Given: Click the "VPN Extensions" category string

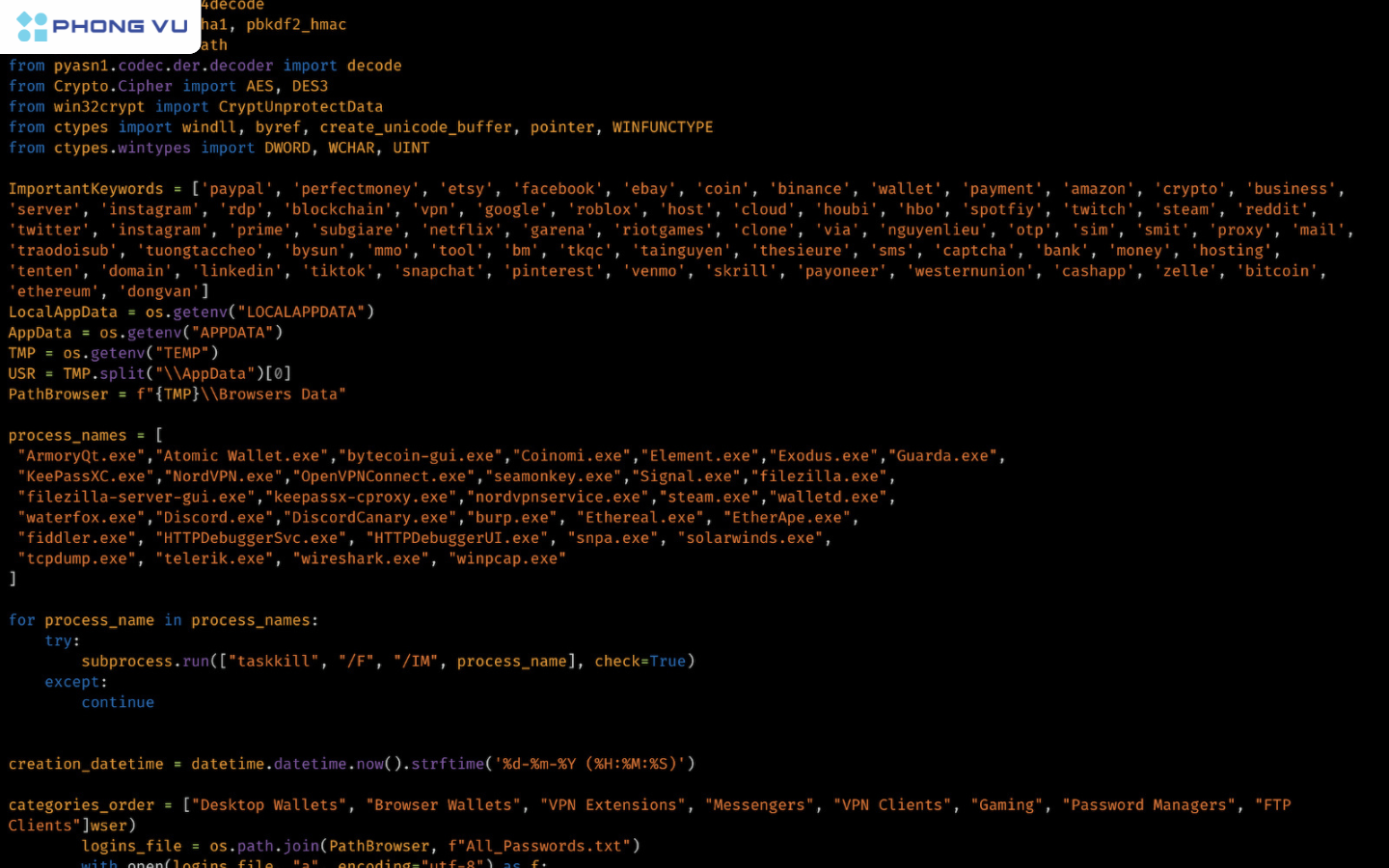Looking at the screenshot, I should pos(613,805).
